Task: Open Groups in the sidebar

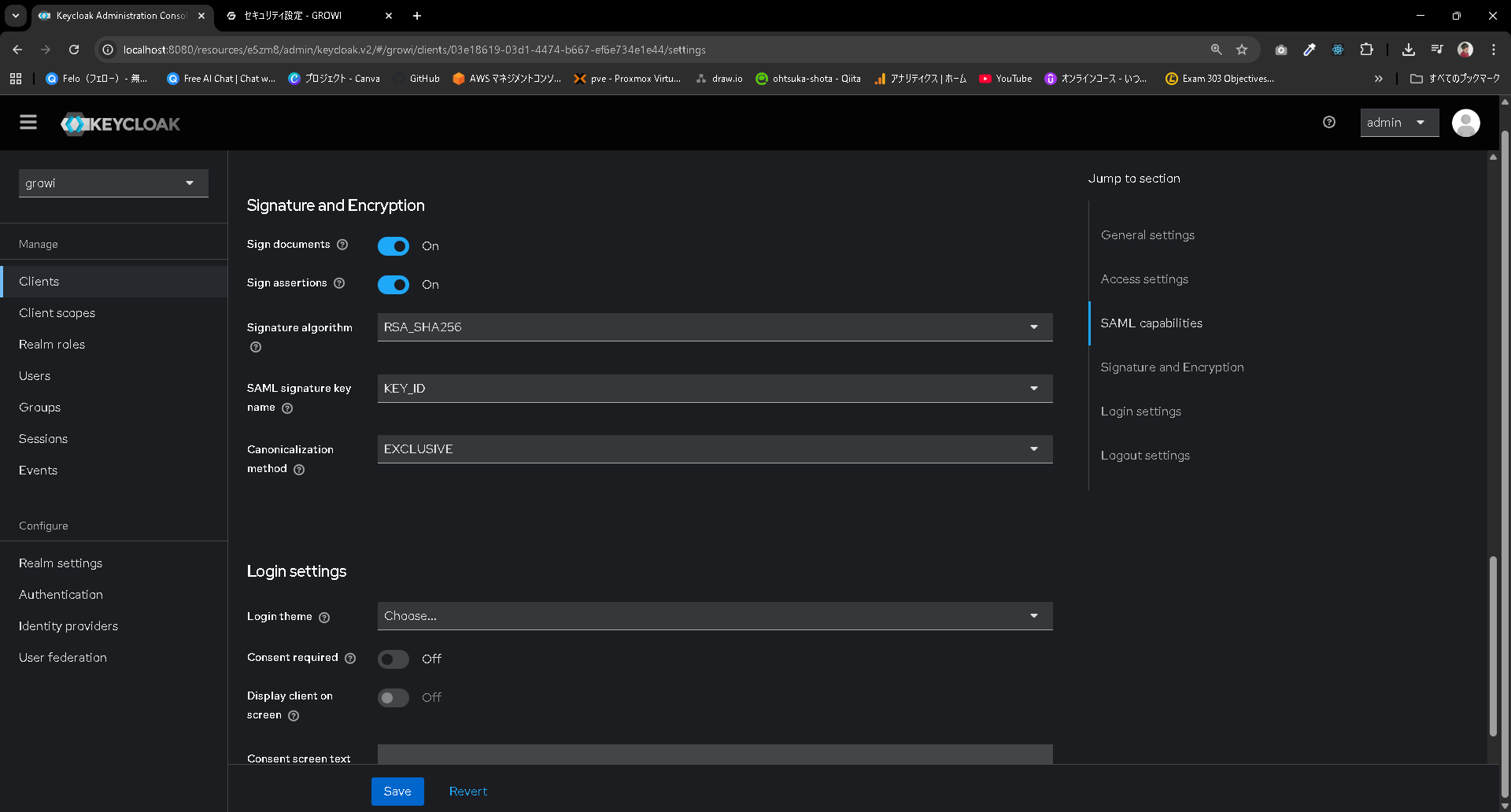Action: click(114, 408)
